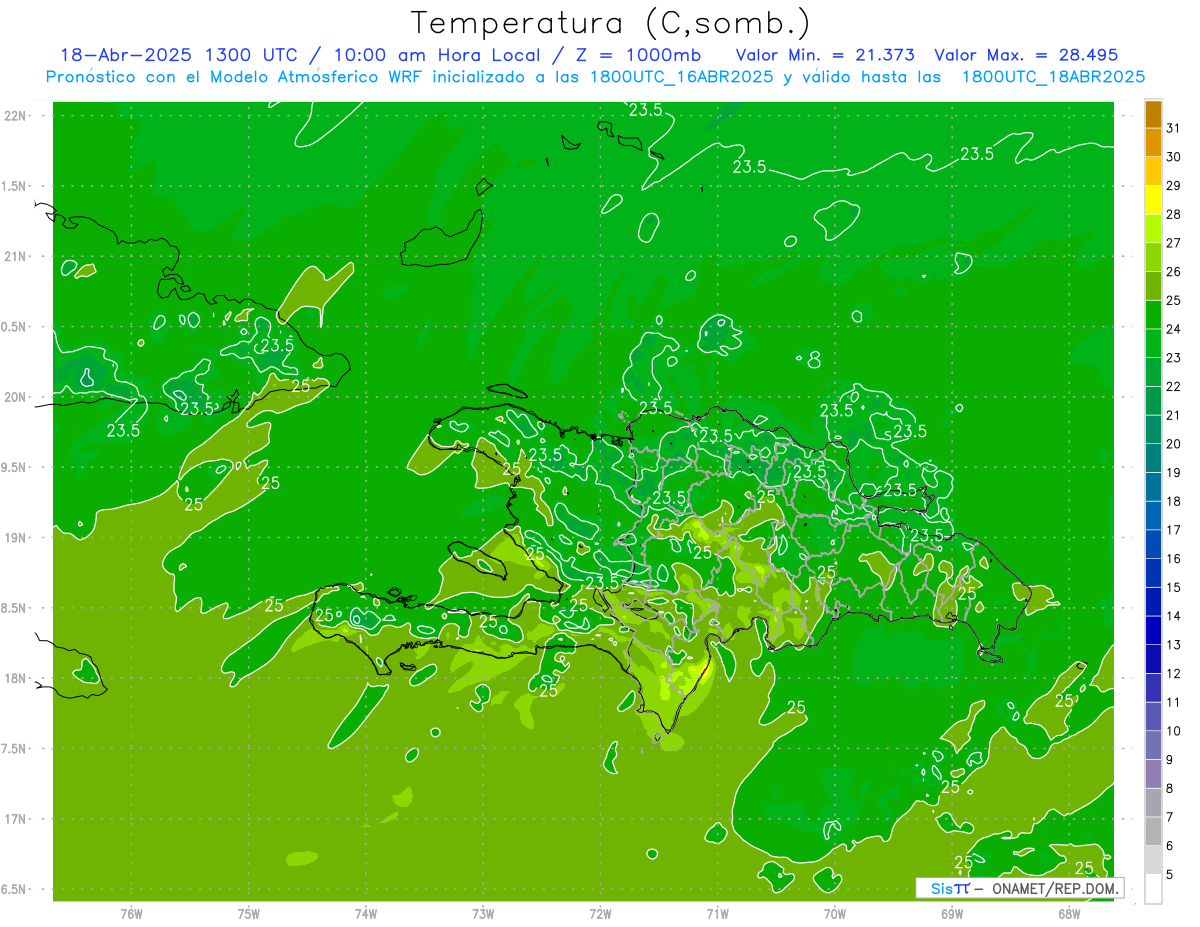Image resolution: width=1200 pixels, height=927 pixels.
Task: Pick the grey colorbar swatch between 6 and 7
Action: coord(1153,832)
